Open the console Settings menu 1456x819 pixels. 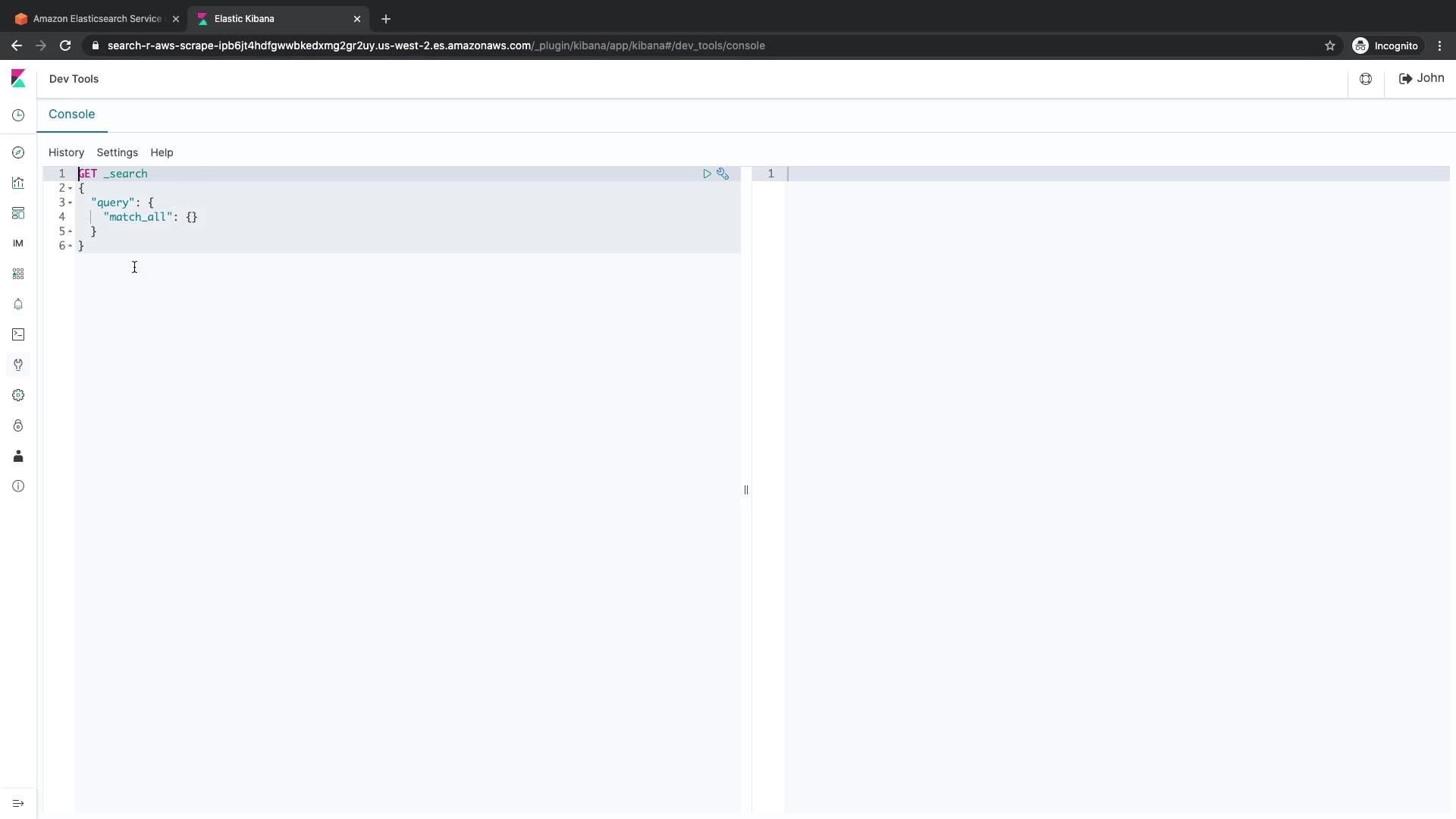pos(117,152)
